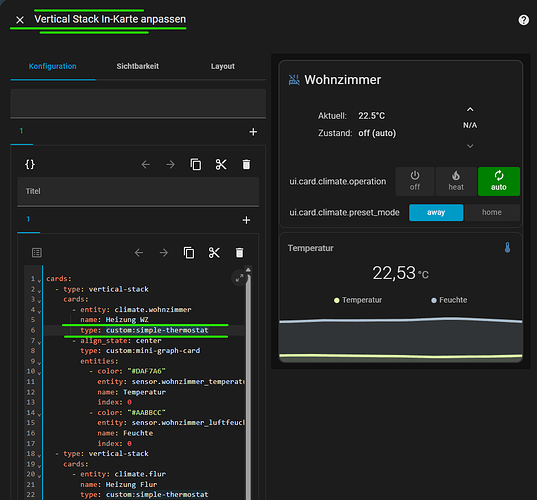Viewport: 537px width, 500px height.
Task: Set climate operation to off
Action: [415, 182]
